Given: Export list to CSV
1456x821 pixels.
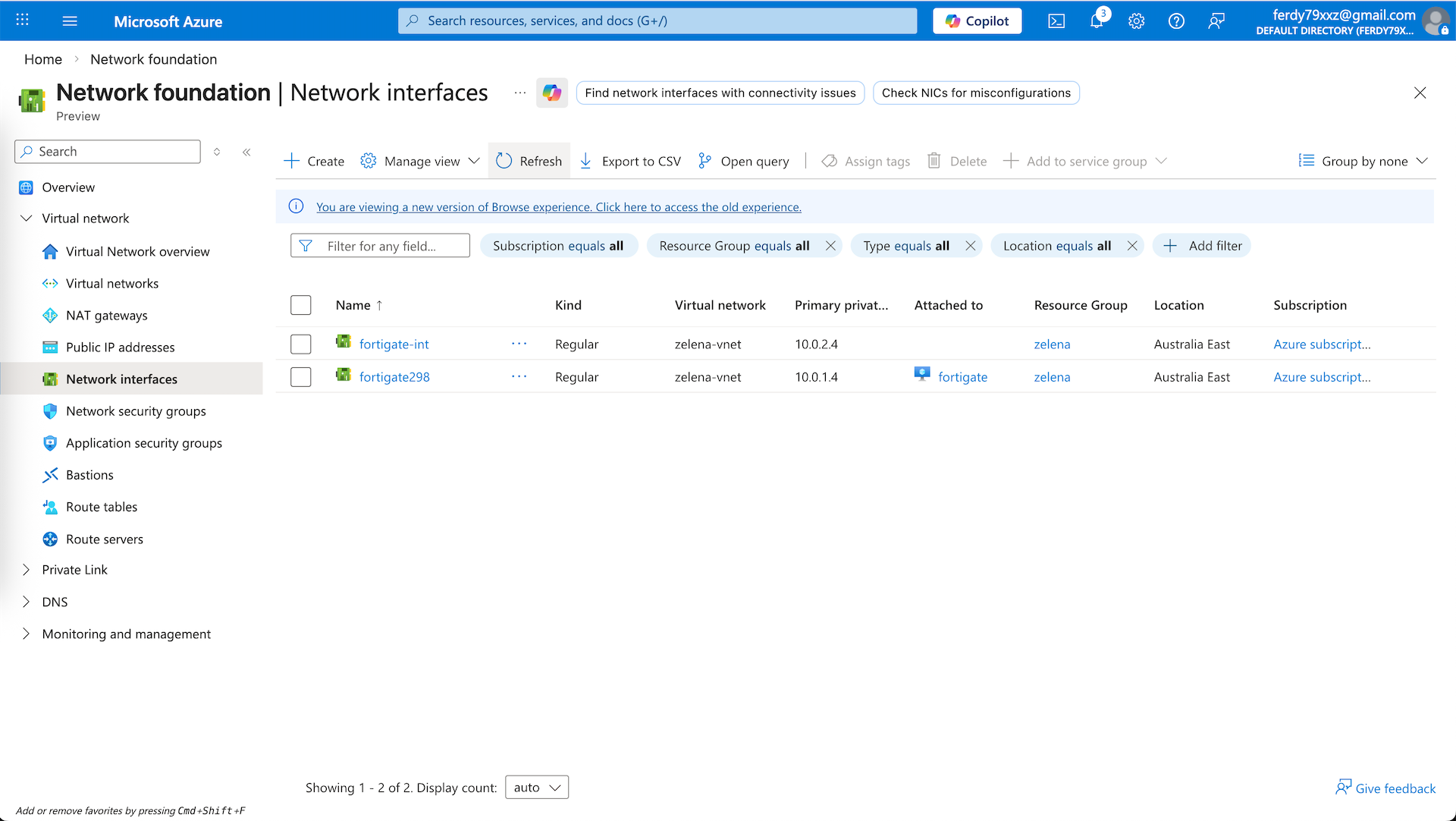Looking at the screenshot, I should pyautogui.click(x=630, y=161).
